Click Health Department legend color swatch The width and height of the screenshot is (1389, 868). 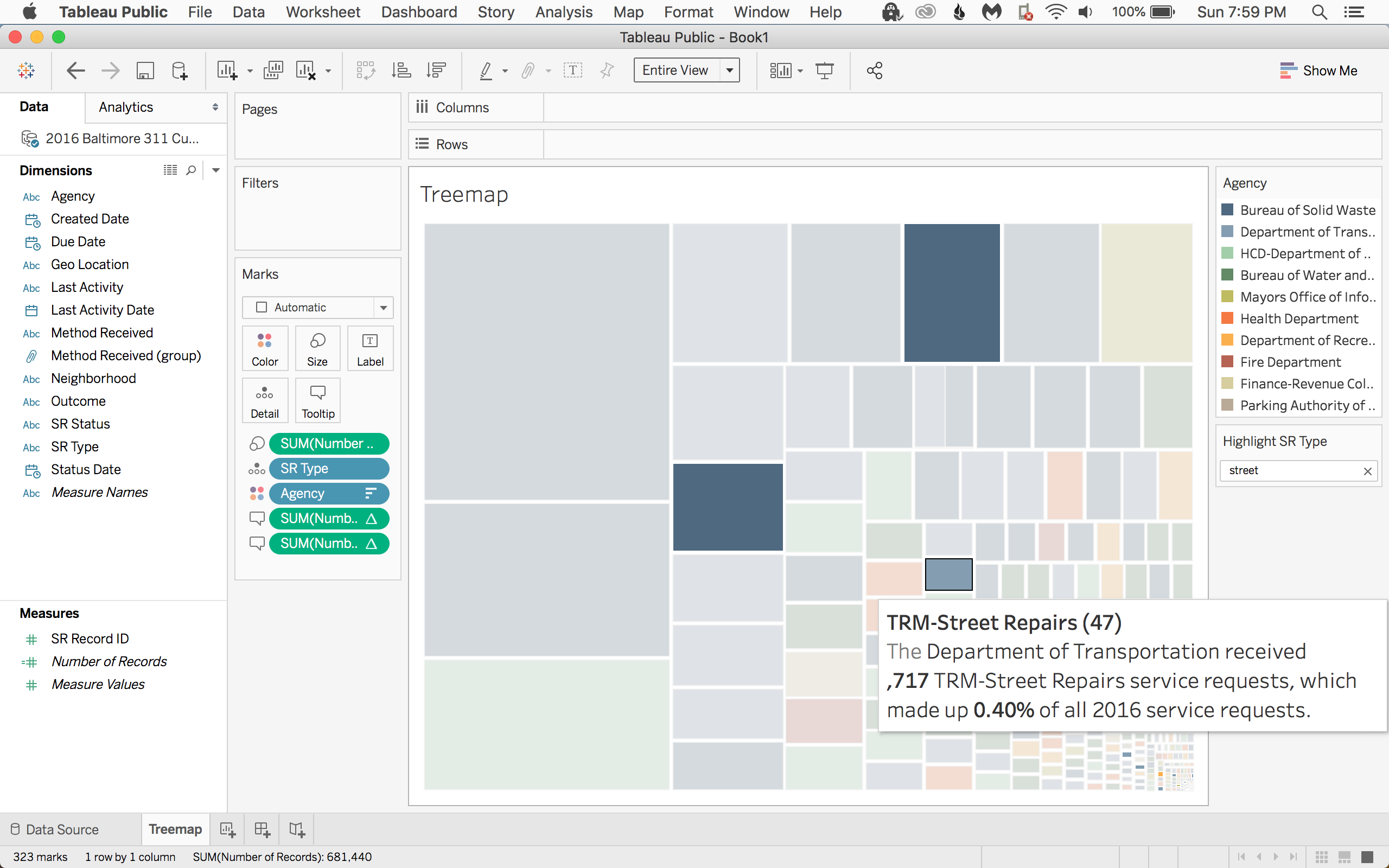point(1228,318)
